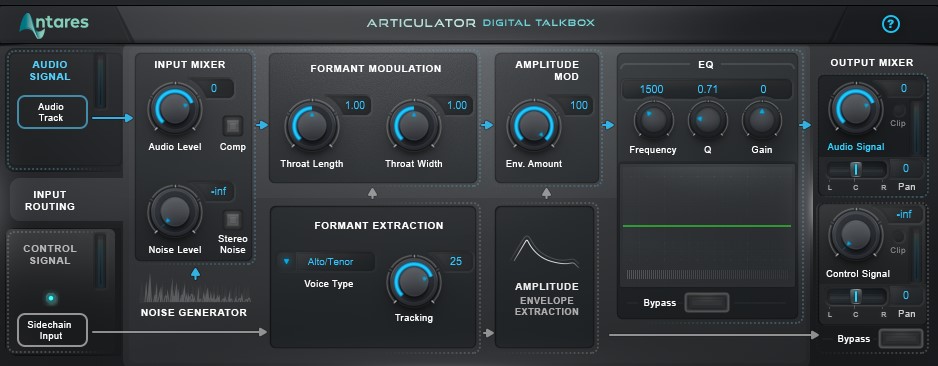Click the Formant Extraction heading

[379, 225]
